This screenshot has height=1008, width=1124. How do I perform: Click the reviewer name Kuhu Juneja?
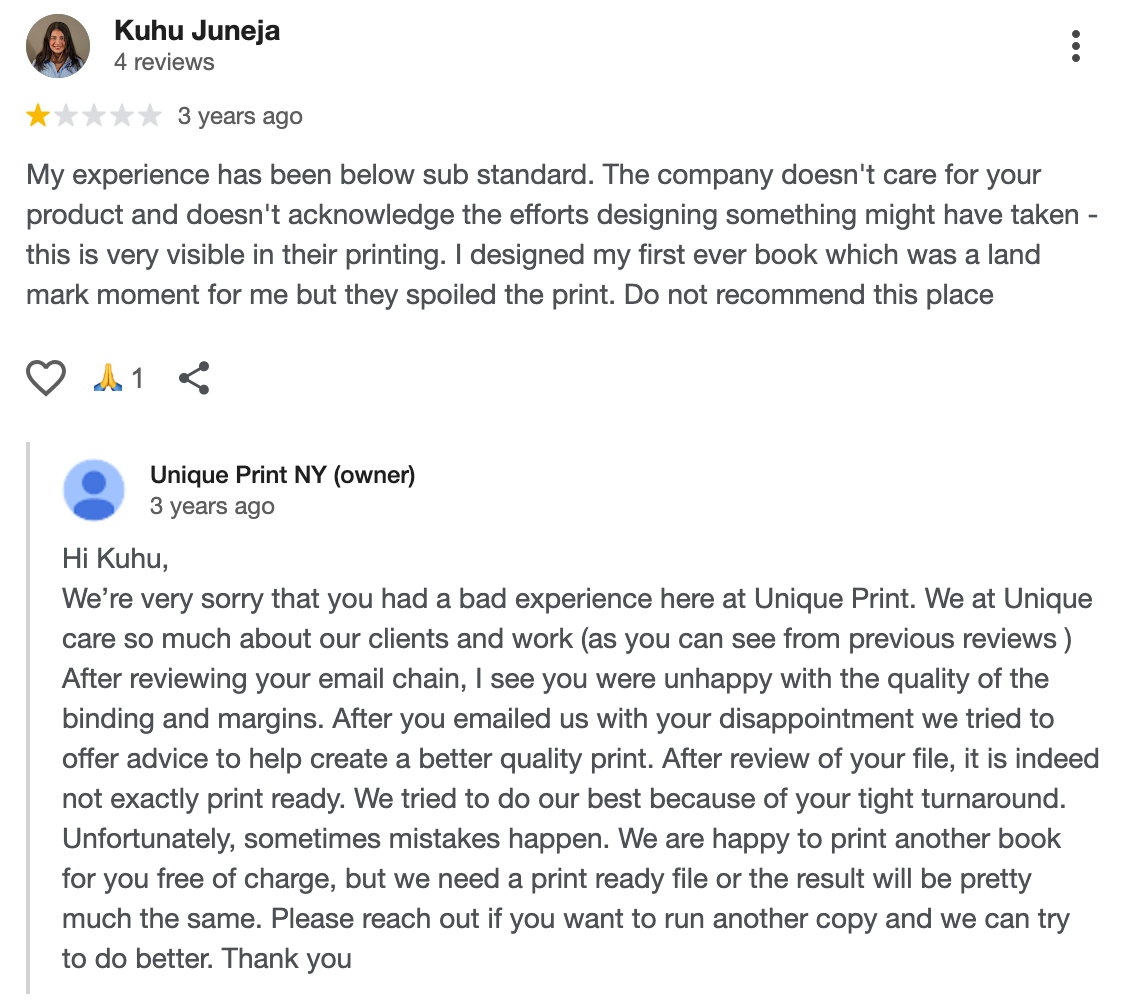click(197, 31)
